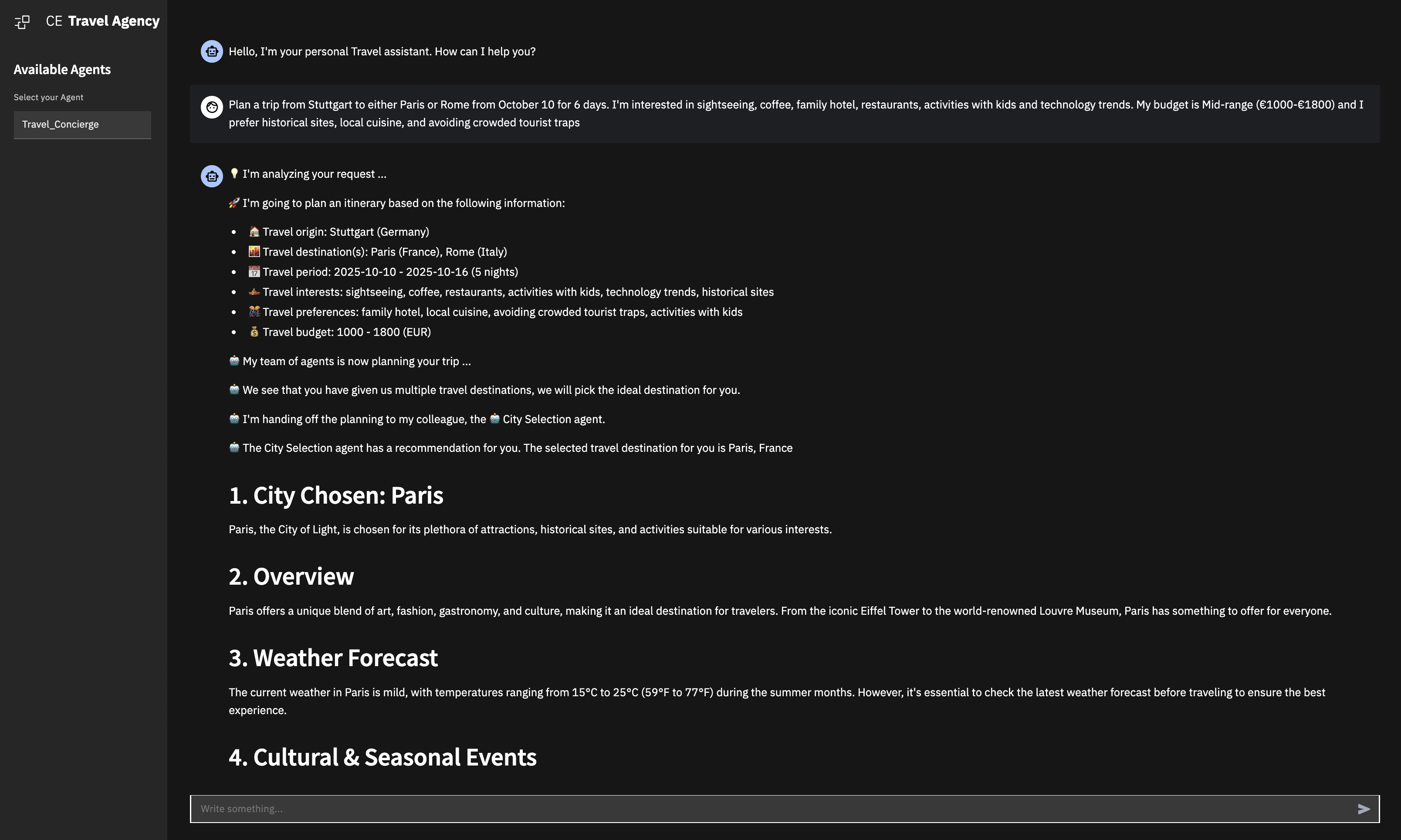Click the rocket emoji before the itinerary line

[234, 203]
